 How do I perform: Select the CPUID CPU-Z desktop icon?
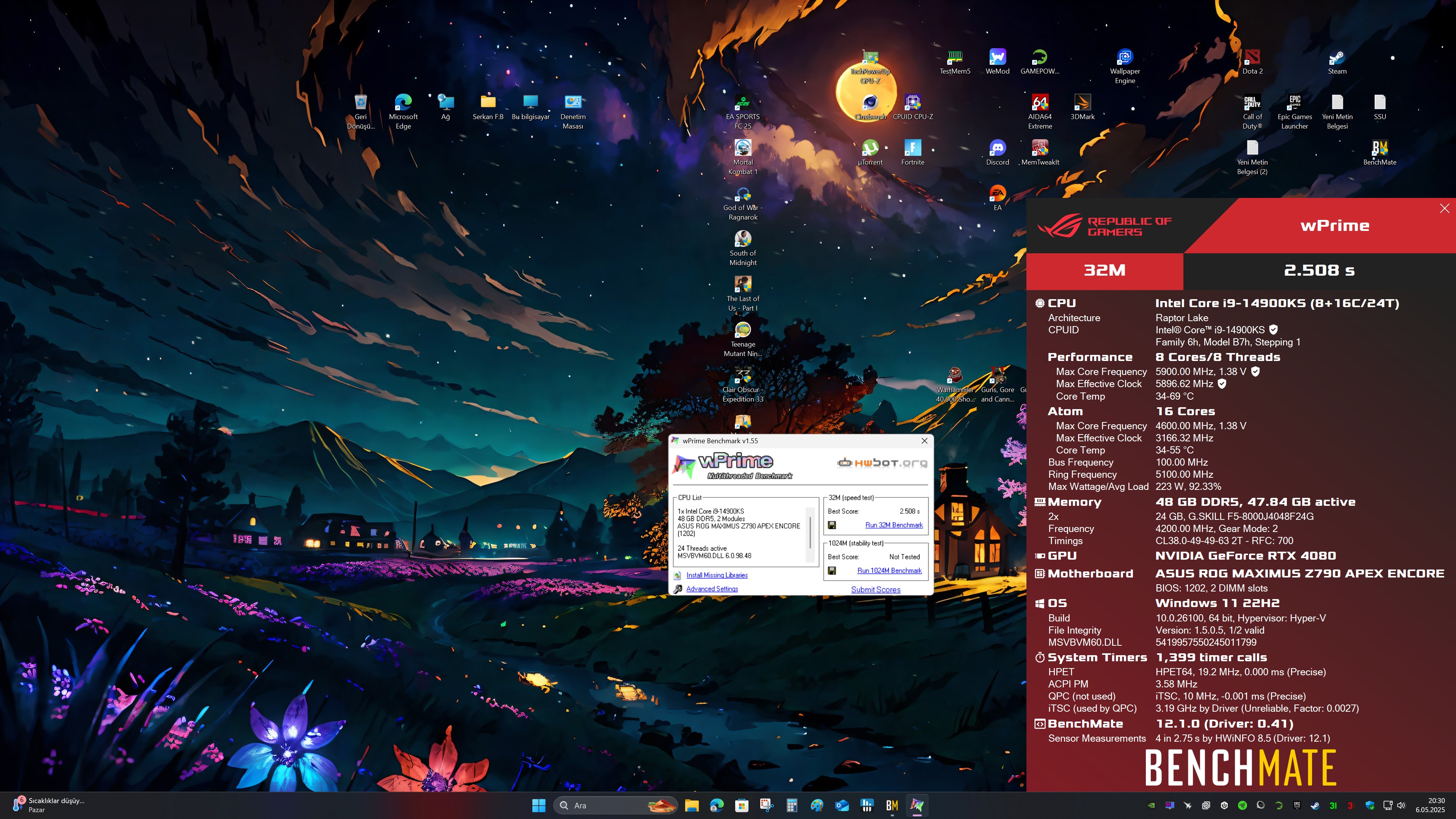[913, 107]
